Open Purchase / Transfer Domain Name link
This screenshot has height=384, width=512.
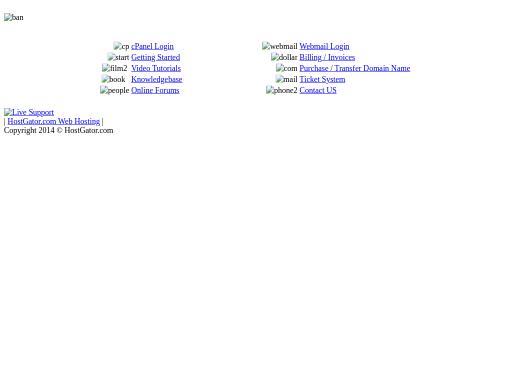(x=355, y=68)
